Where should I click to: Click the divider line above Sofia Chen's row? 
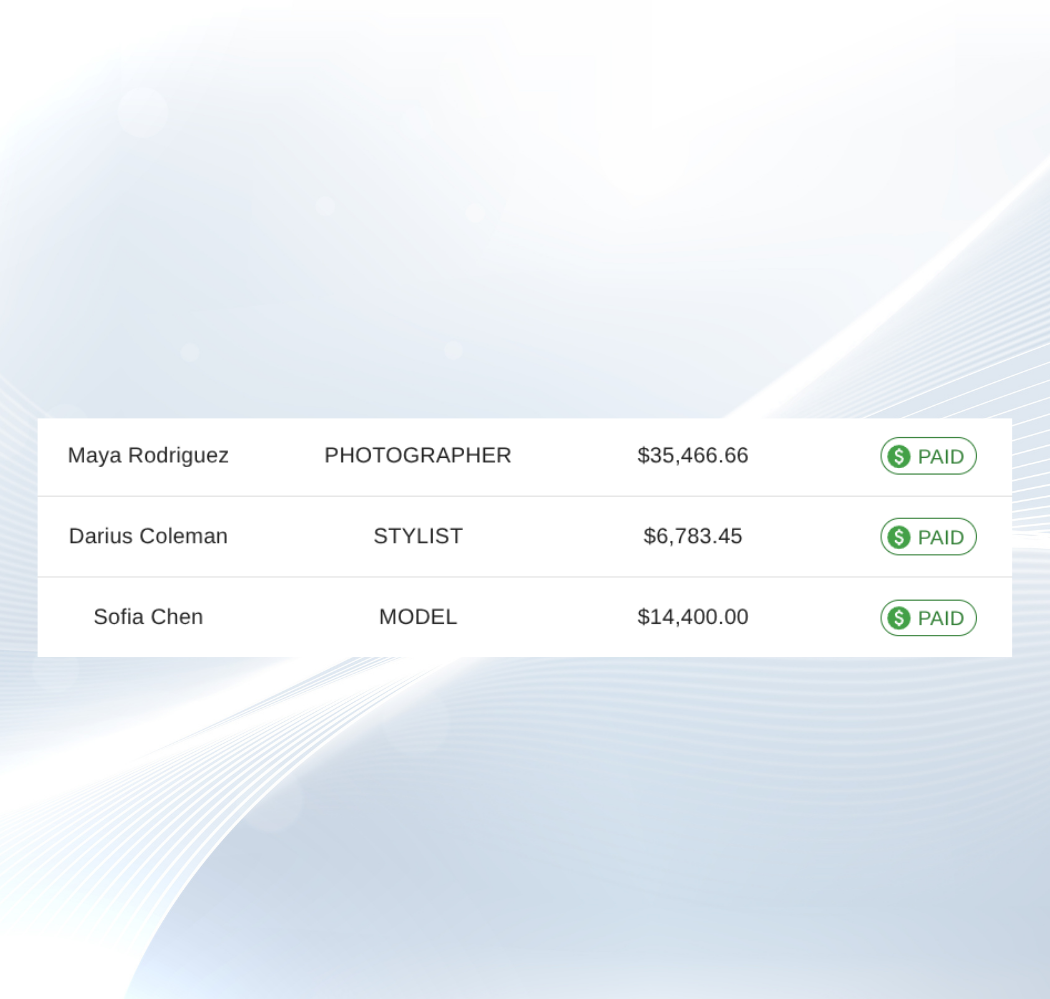click(524, 577)
